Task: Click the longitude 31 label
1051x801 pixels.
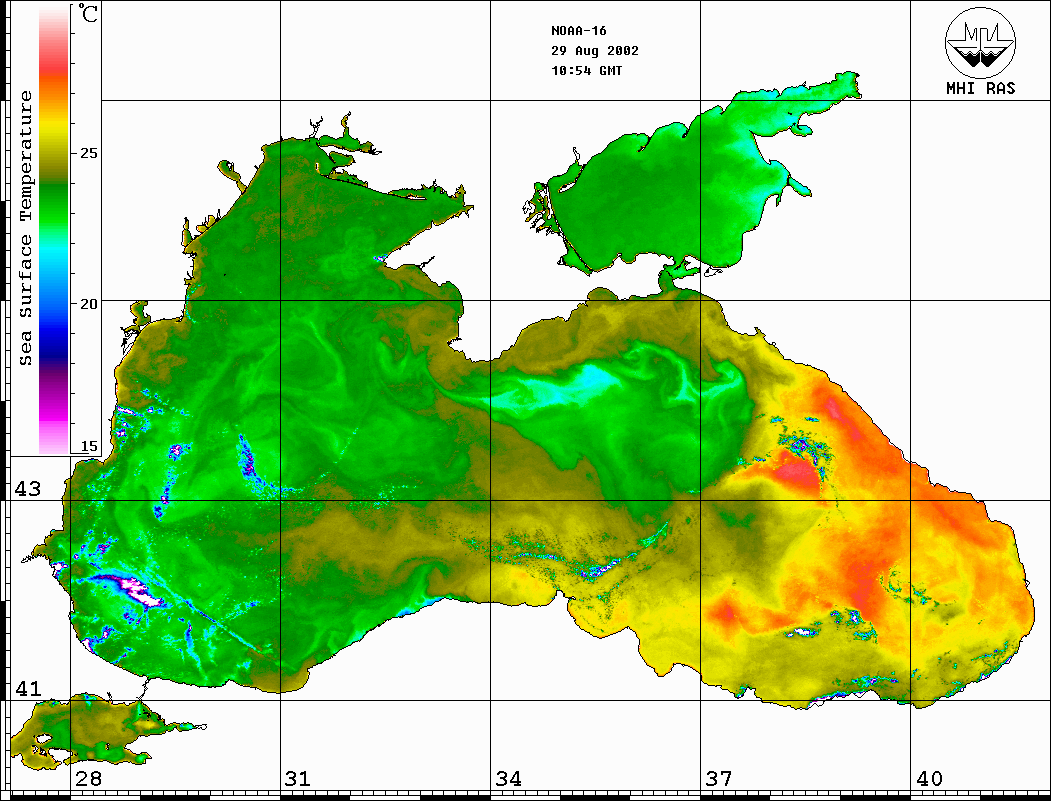Action: click(x=298, y=779)
